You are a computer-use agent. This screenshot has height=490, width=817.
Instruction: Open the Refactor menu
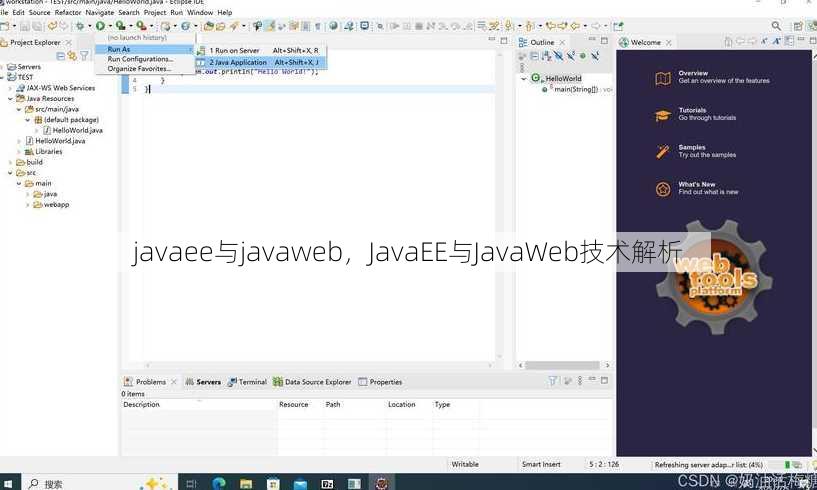coord(68,12)
